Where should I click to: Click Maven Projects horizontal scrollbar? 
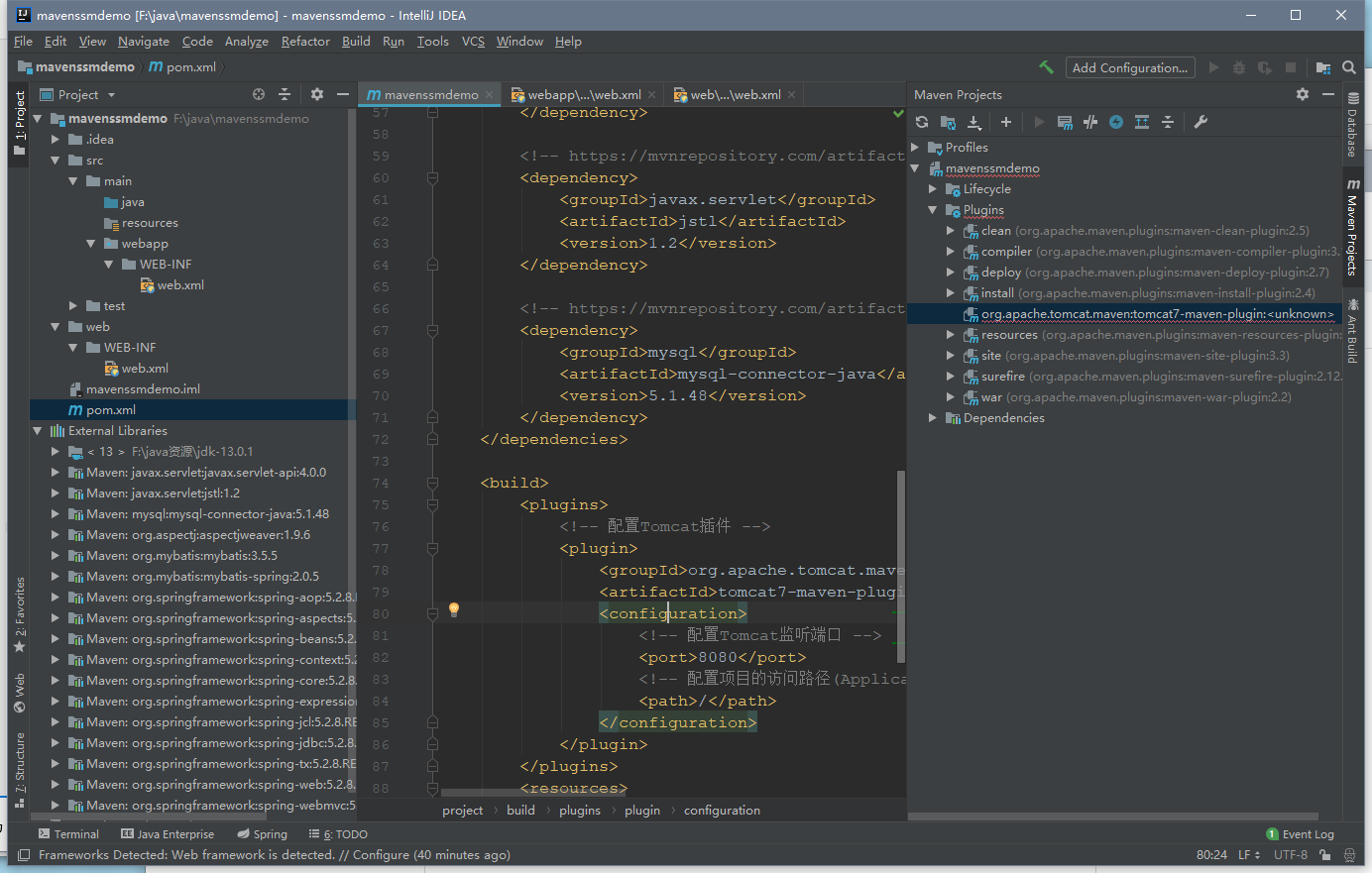(x=1113, y=818)
